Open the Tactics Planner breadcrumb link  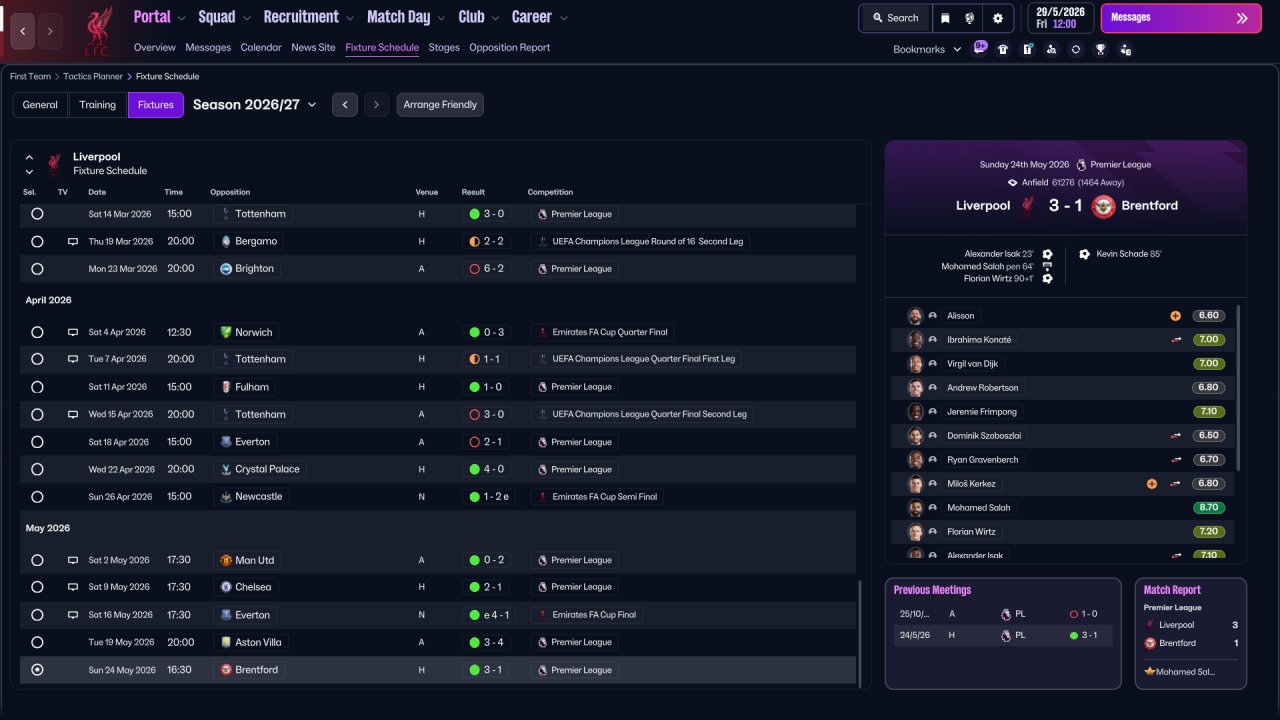click(94, 76)
